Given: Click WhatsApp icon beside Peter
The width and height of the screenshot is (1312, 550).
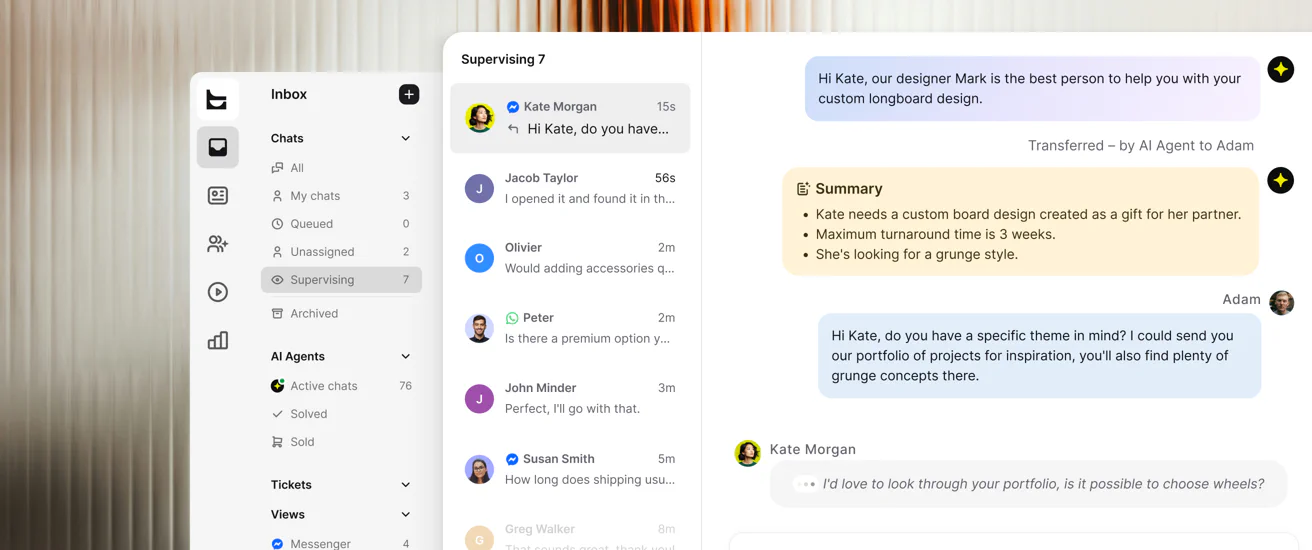Looking at the screenshot, I should pyautogui.click(x=512, y=318).
